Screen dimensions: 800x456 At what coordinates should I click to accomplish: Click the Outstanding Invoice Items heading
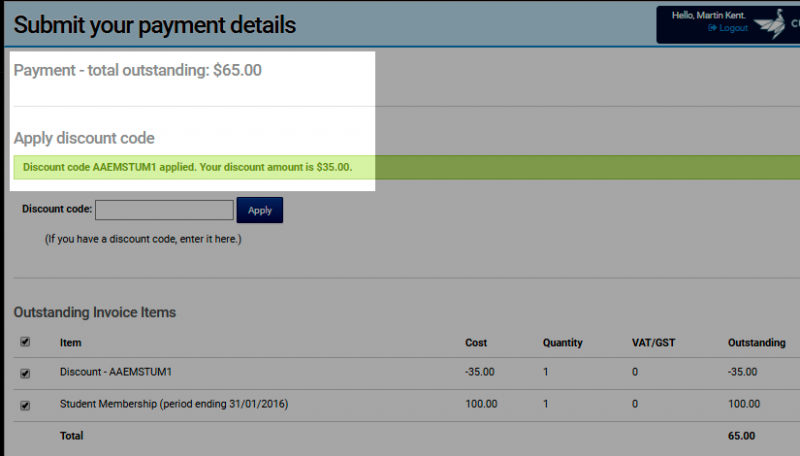95,312
